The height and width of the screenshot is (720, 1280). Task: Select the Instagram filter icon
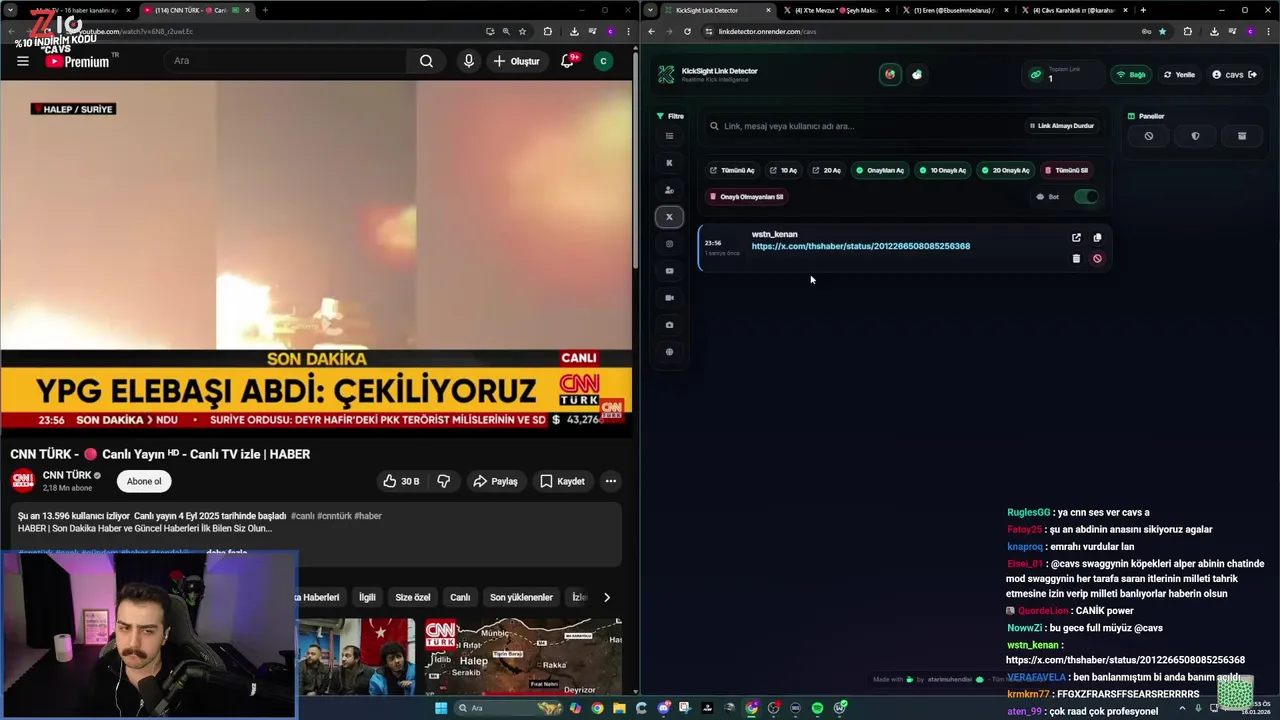pos(669,243)
